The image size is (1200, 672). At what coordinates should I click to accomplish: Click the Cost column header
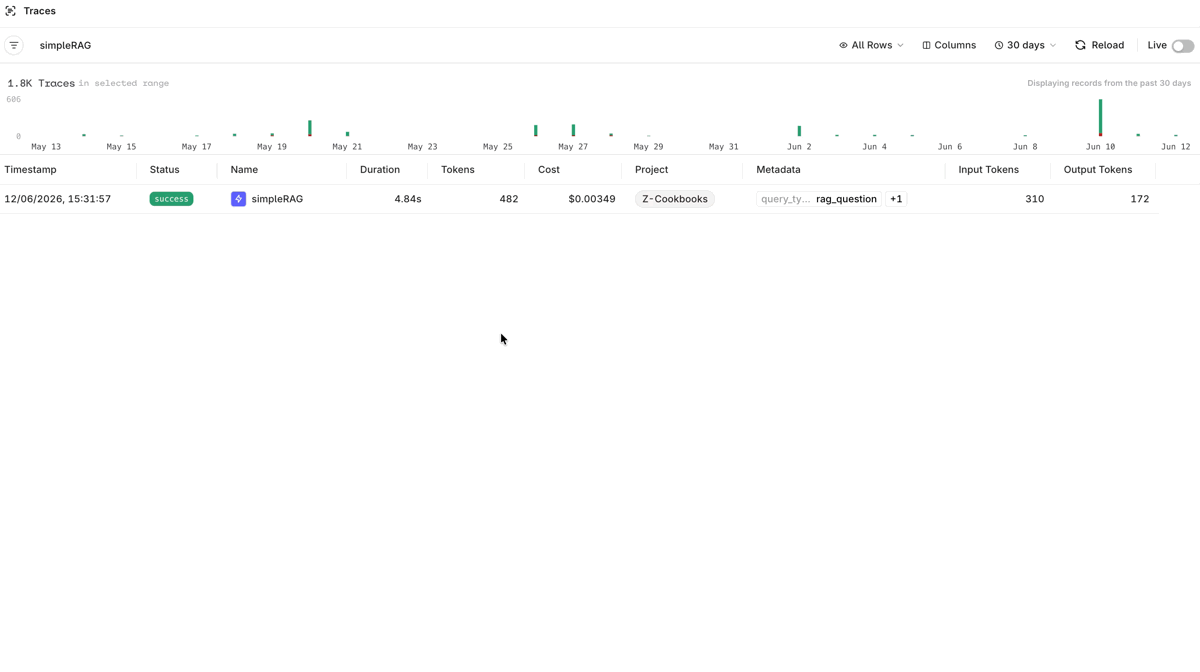coord(549,170)
